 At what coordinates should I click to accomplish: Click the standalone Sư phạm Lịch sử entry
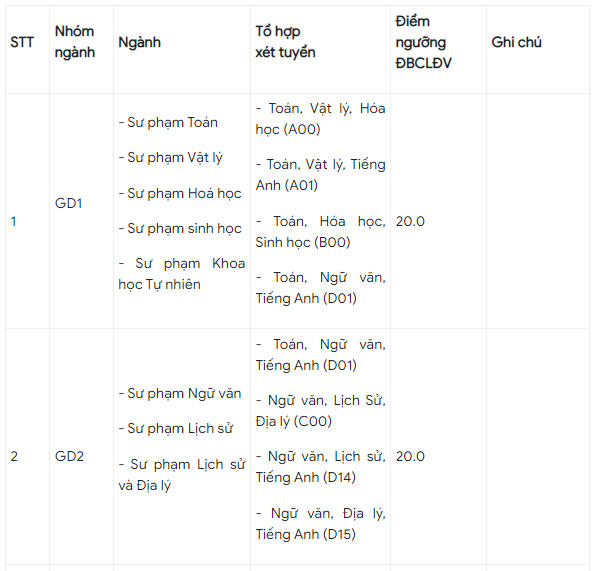point(176,429)
